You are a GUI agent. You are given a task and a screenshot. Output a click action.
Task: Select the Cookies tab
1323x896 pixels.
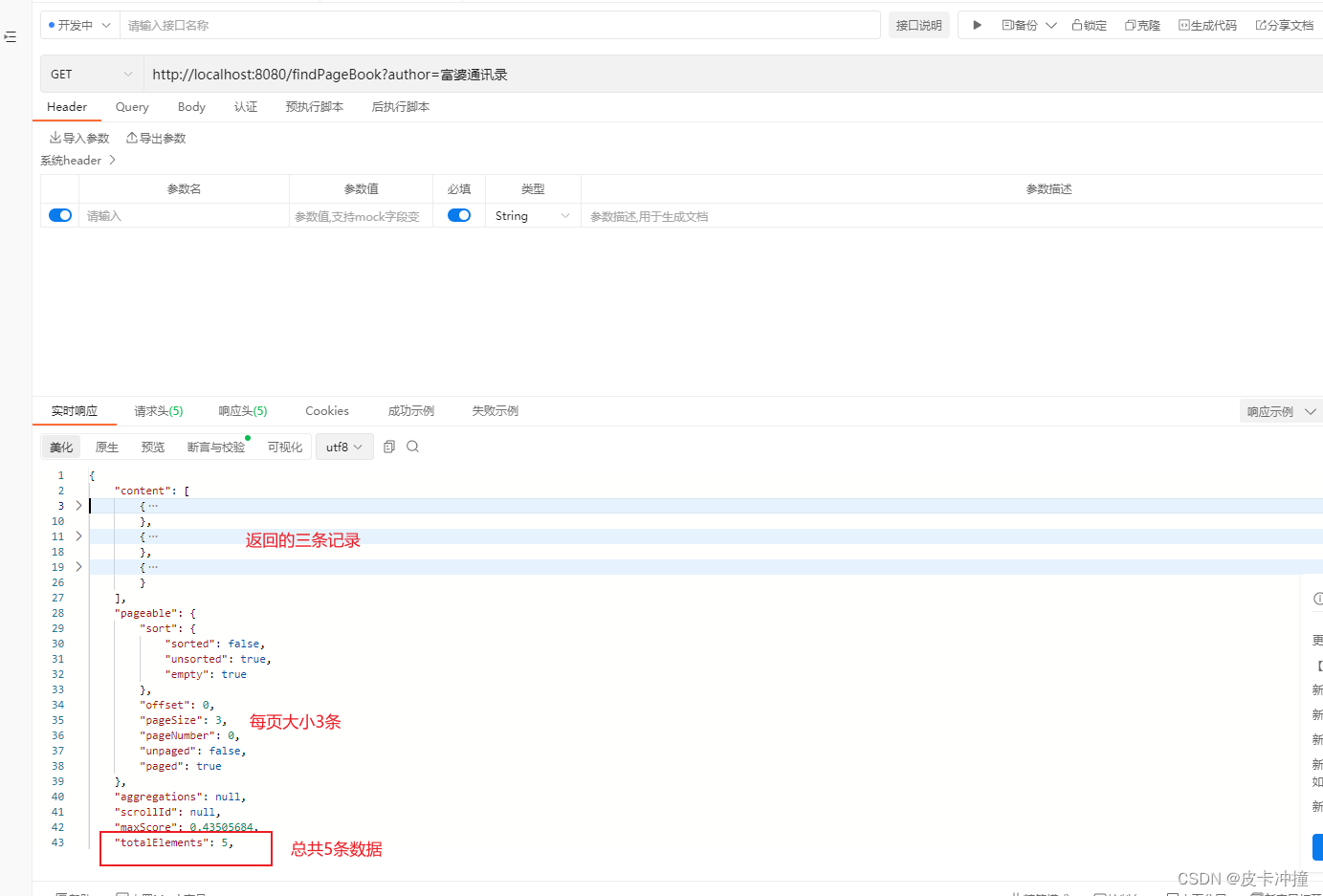coord(327,411)
